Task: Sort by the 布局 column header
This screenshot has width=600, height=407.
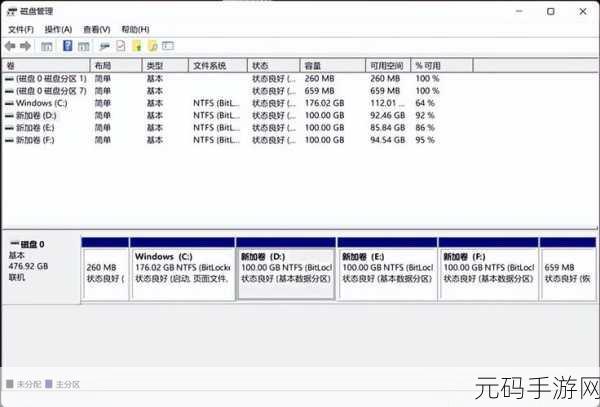Action: pyautogui.click(x=116, y=66)
